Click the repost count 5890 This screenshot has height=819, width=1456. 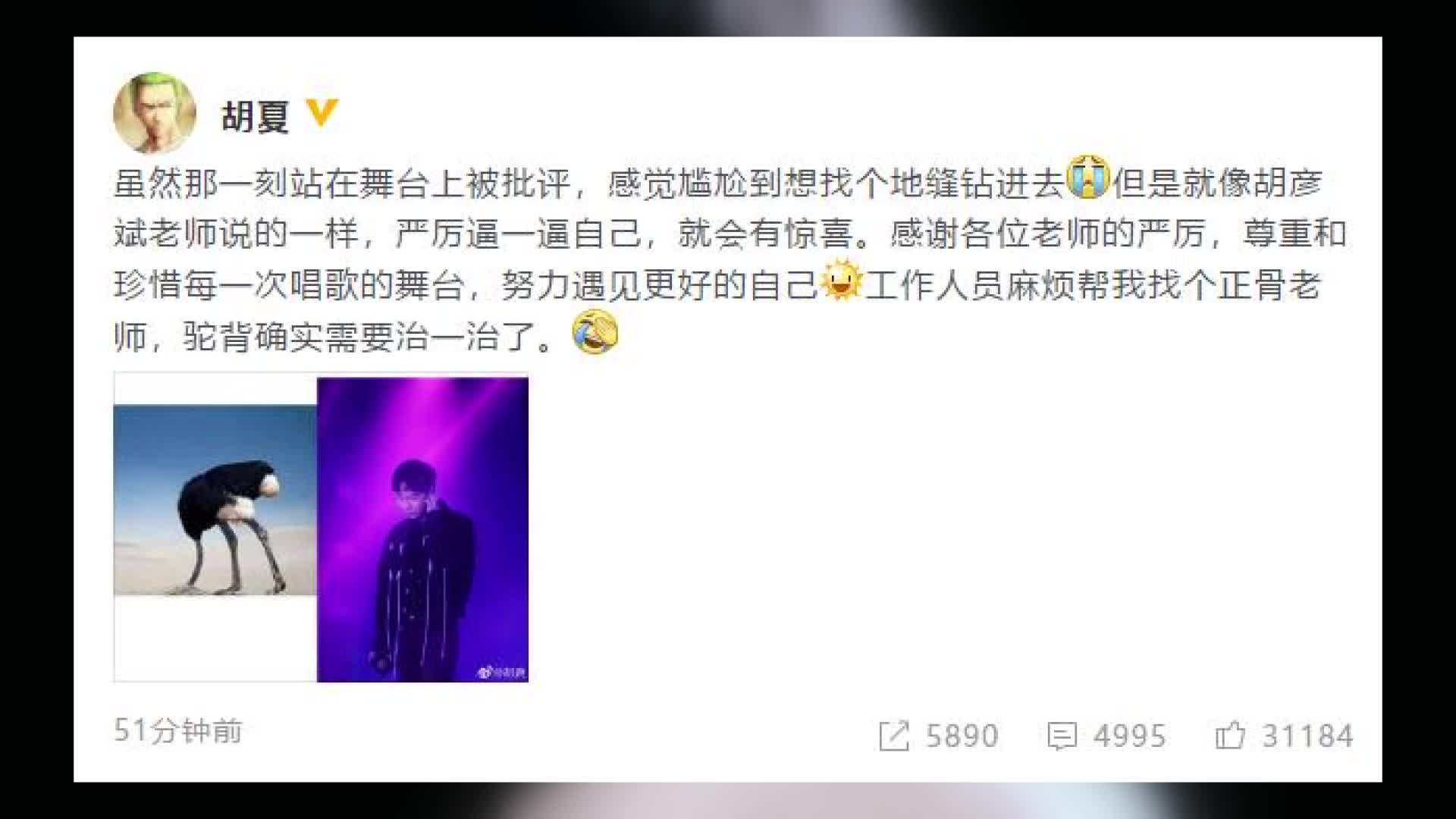click(x=962, y=736)
